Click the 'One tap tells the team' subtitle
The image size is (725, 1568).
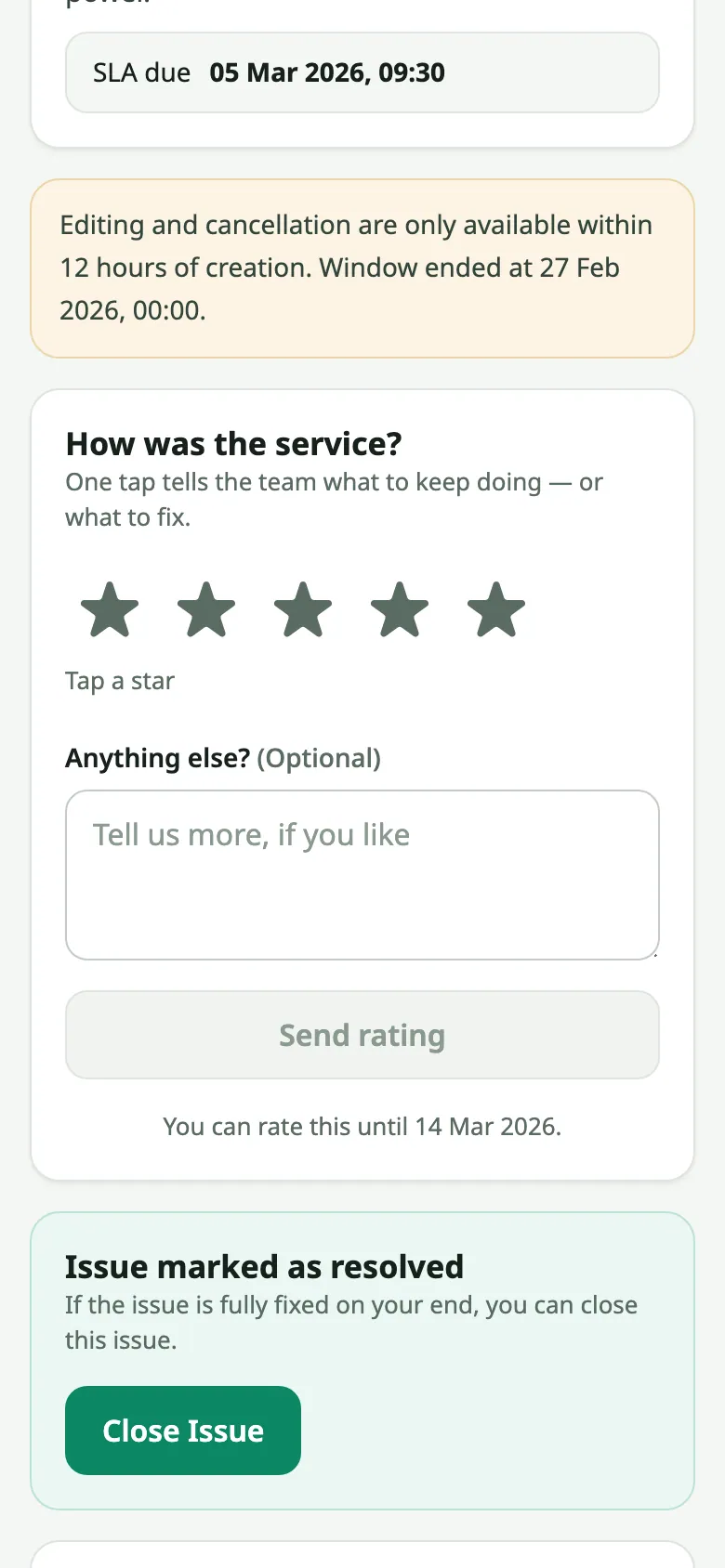pos(334,500)
